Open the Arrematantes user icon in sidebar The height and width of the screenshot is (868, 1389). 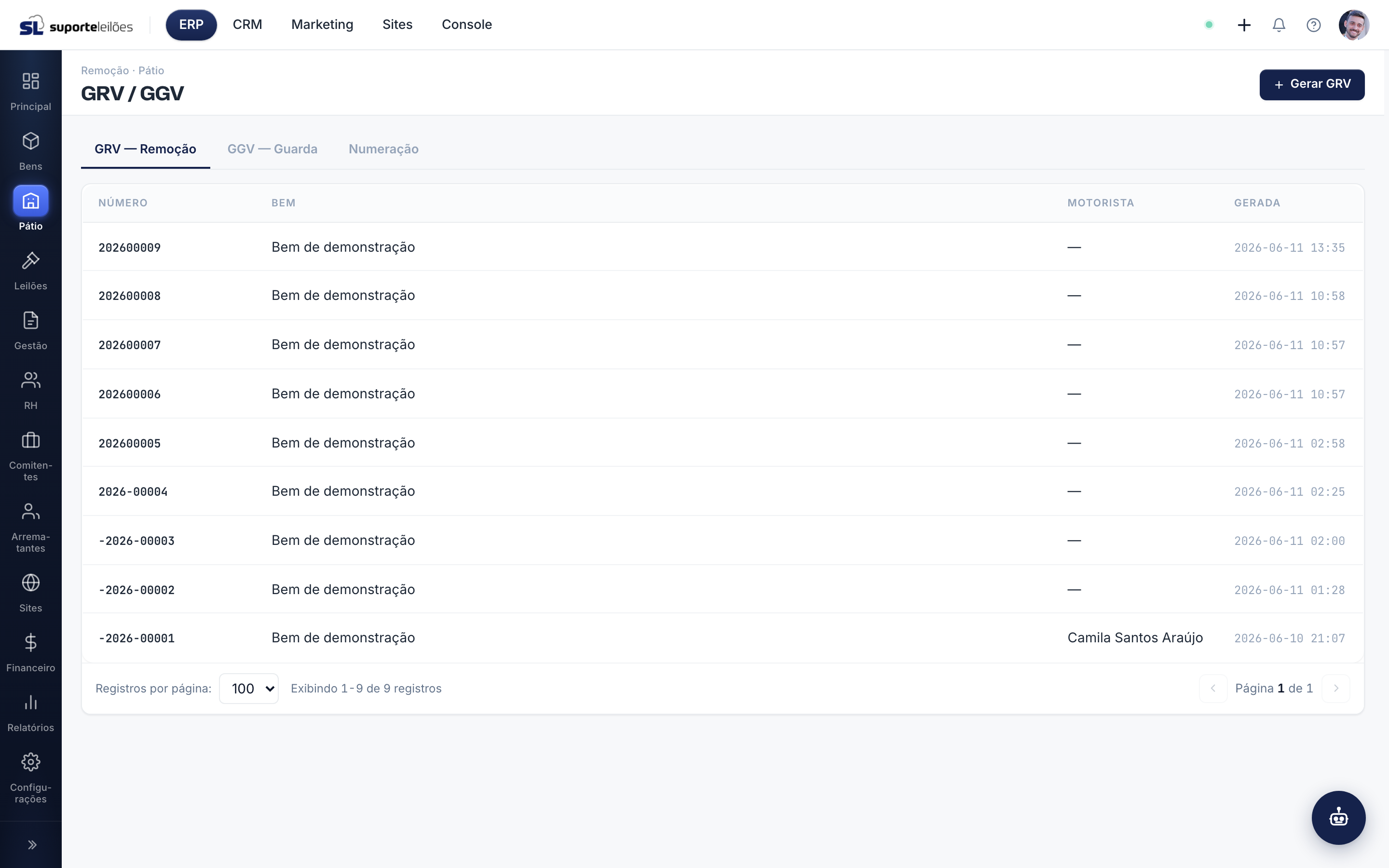point(30,511)
